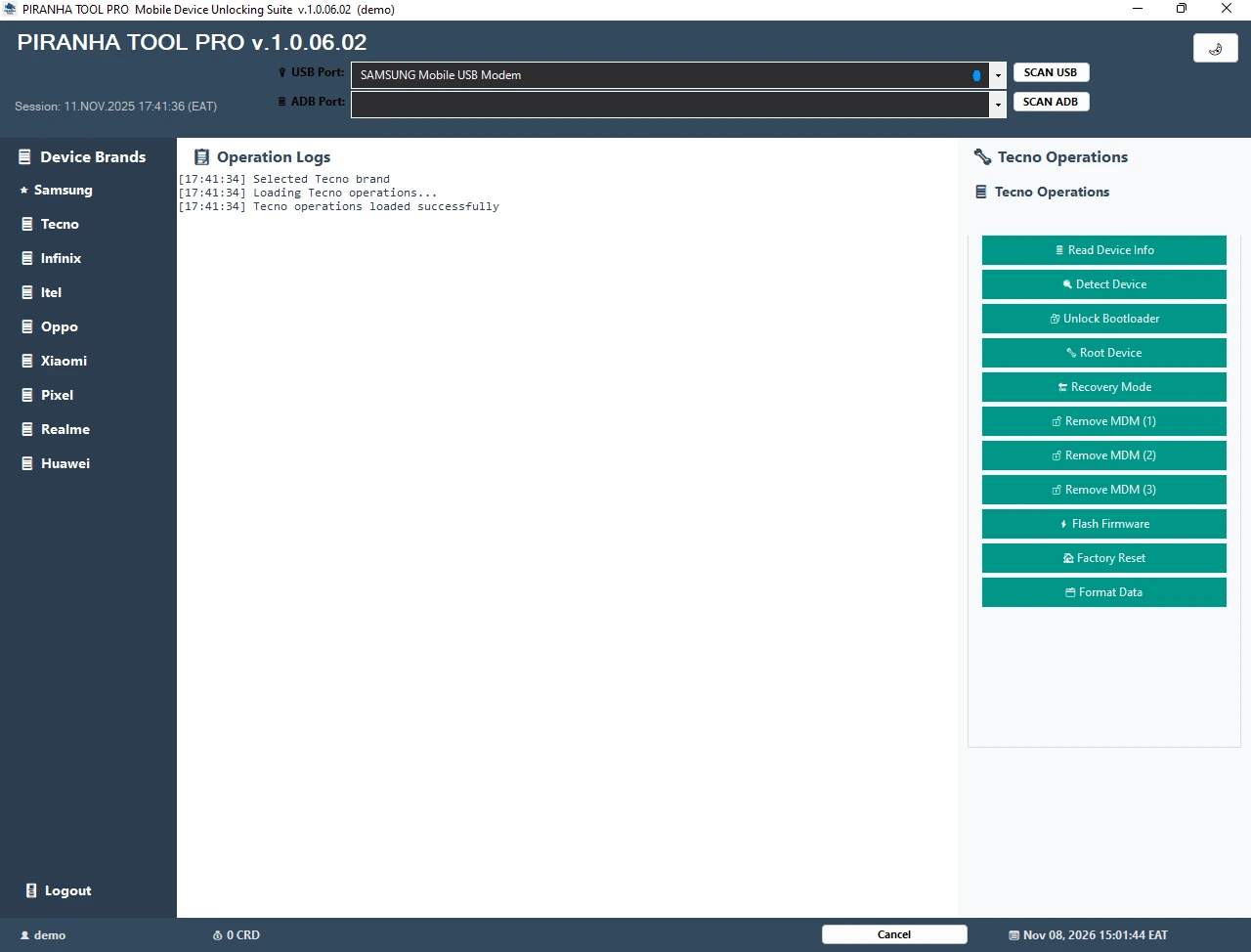The height and width of the screenshot is (952, 1251).
Task: Click log entry "Tecno operations loaded successfully"
Action: click(x=339, y=206)
